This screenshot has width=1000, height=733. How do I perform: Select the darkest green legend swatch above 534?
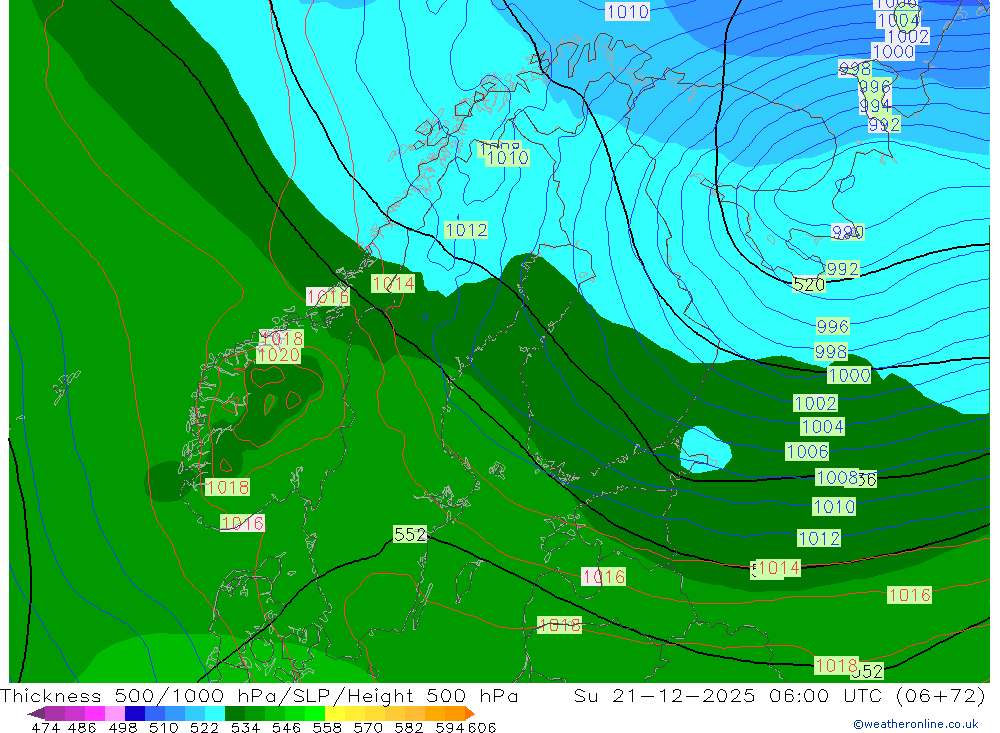pyautogui.click(x=235, y=713)
